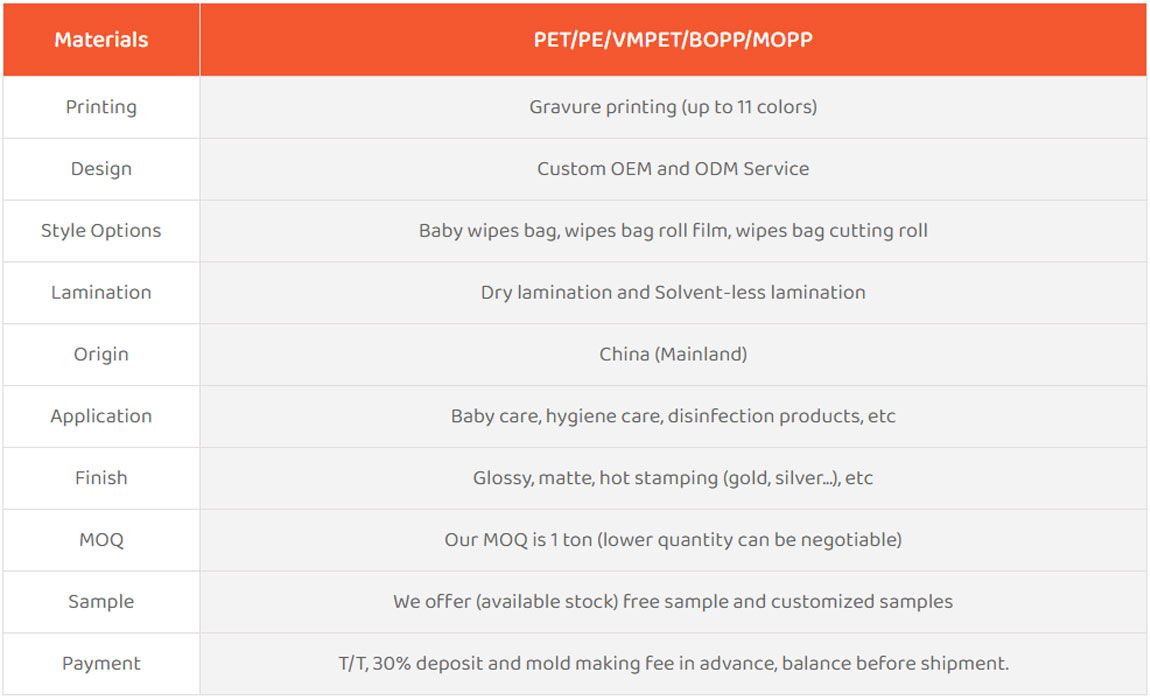Select the Application row label
The image size is (1150, 700).
coord(101,417)
